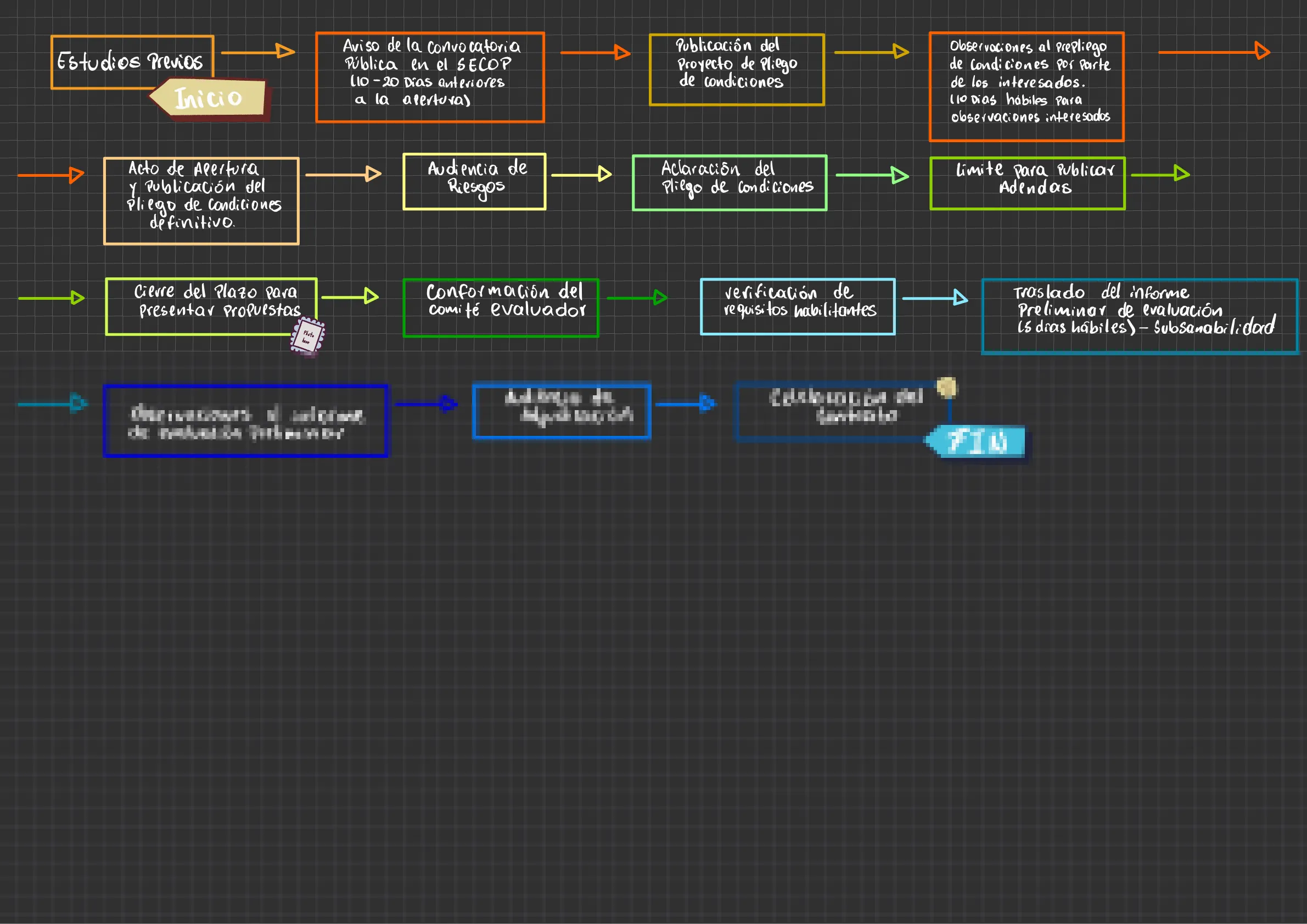
Task: Select Traslado del informe preliminar box
Action: coord(1140,317)
